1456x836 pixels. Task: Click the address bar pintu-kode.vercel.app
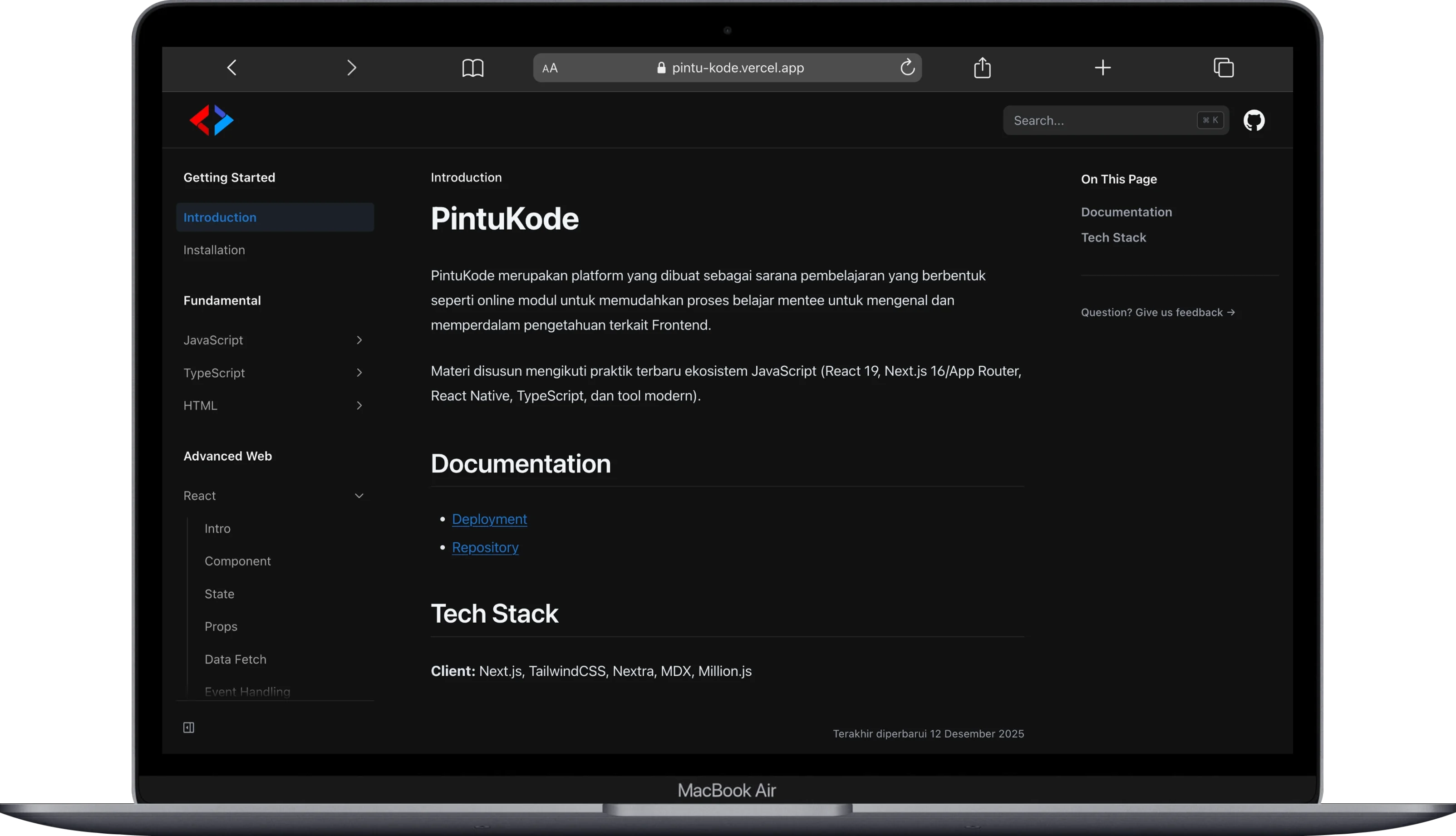tap(728, 68)
